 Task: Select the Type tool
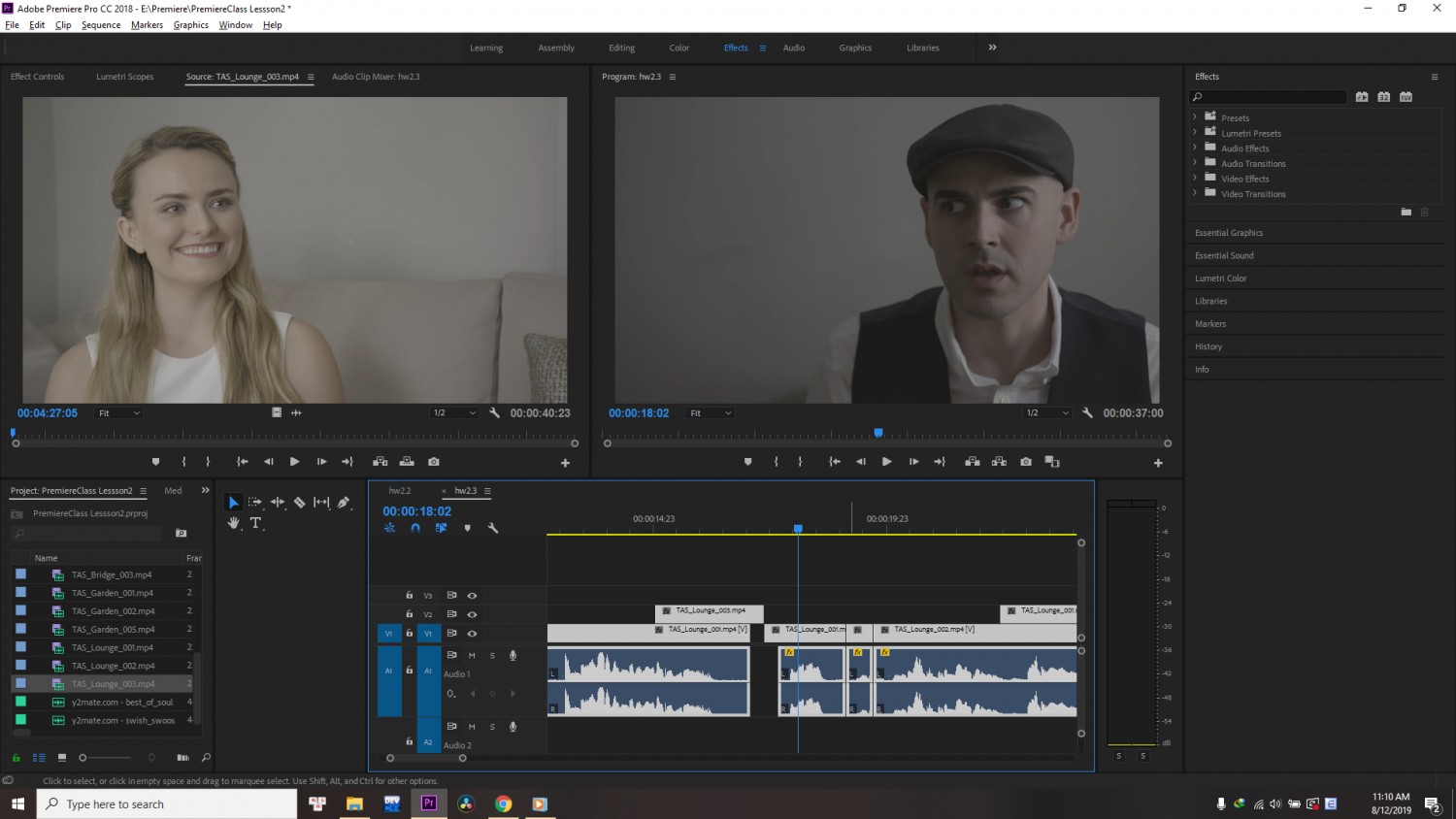click(256, 523)
